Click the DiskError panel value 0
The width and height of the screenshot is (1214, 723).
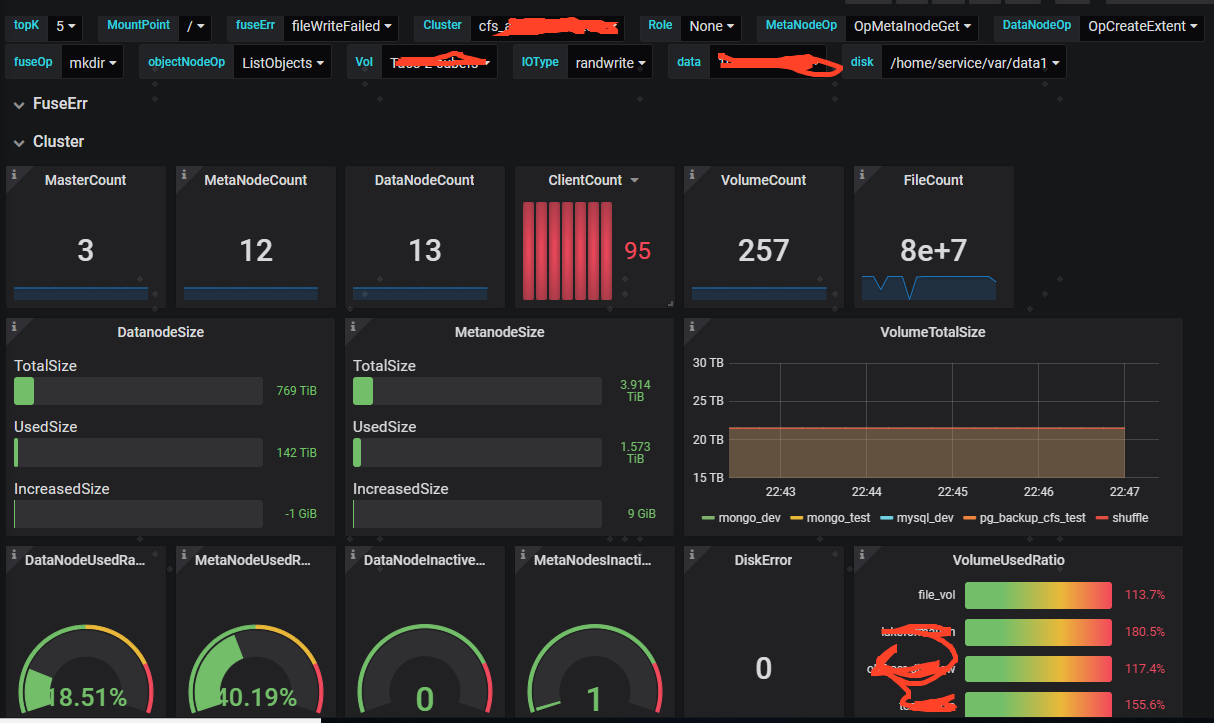pyautogui.click(x=764, y=668)
